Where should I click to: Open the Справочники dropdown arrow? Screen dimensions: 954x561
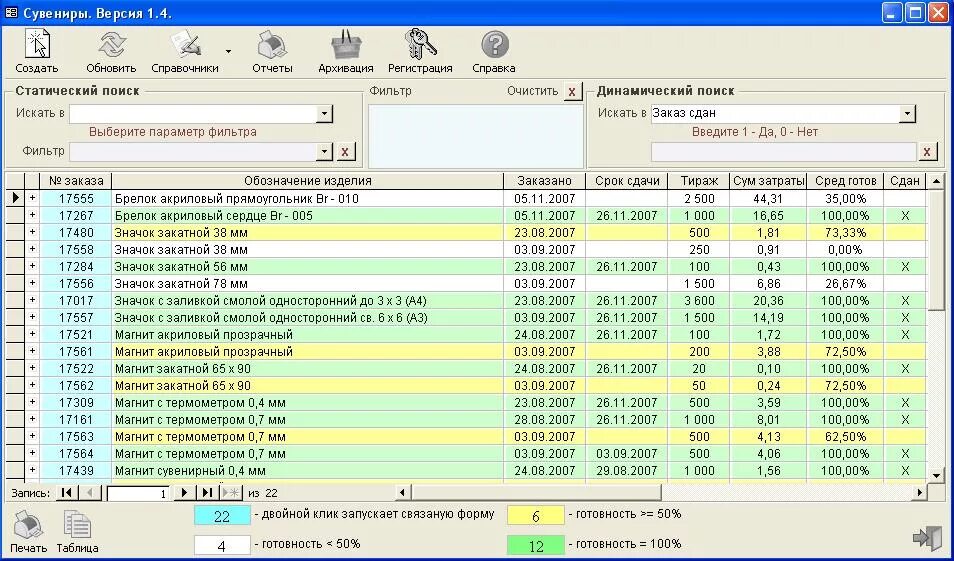click(228, 52)
